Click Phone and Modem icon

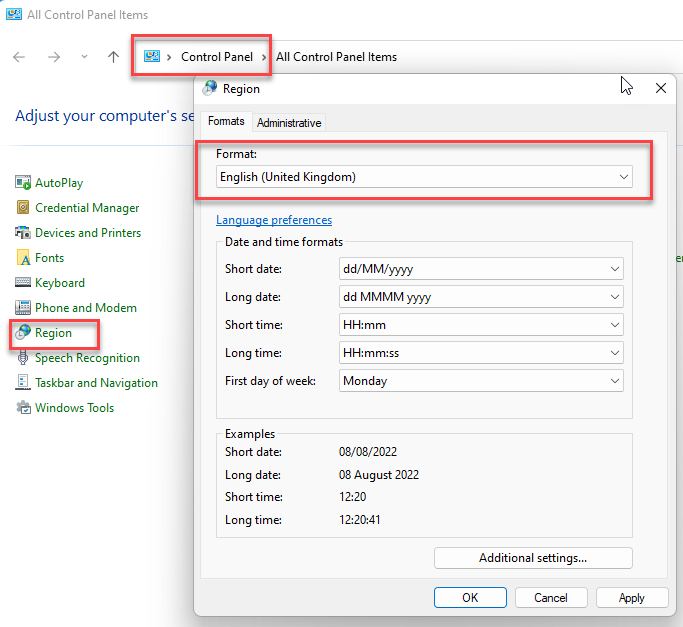(24, 308)
